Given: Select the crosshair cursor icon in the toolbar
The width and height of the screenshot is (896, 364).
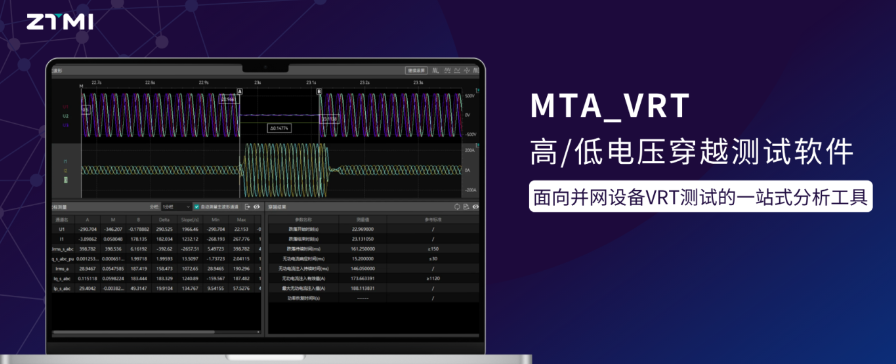Looking at the screenshot, I should [x=467, y=70].
